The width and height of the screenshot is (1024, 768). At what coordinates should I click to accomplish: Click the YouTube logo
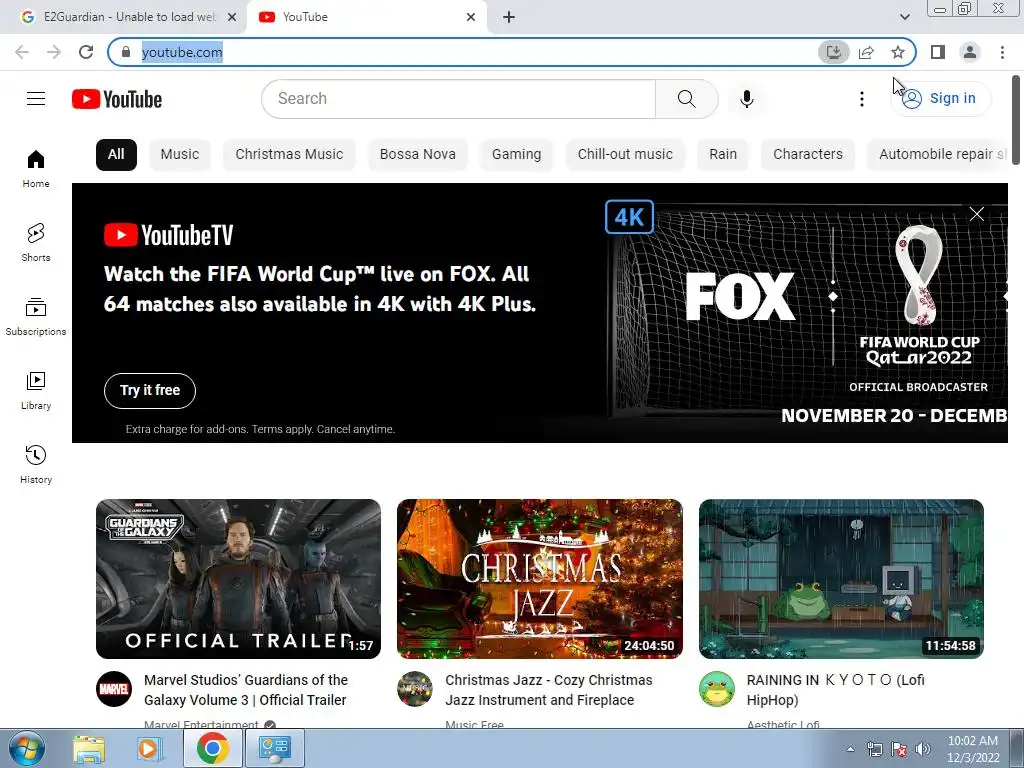click(x=117, y=99)
